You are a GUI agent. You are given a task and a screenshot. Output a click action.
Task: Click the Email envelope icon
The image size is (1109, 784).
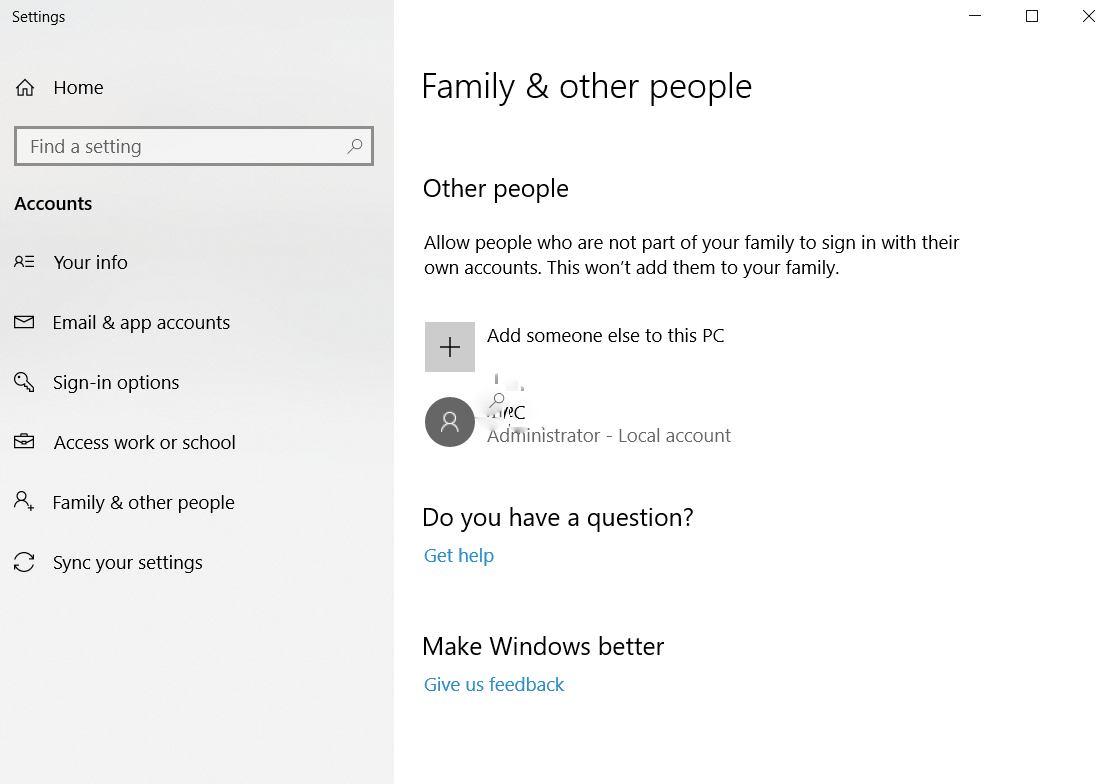[x=24, y=323]
